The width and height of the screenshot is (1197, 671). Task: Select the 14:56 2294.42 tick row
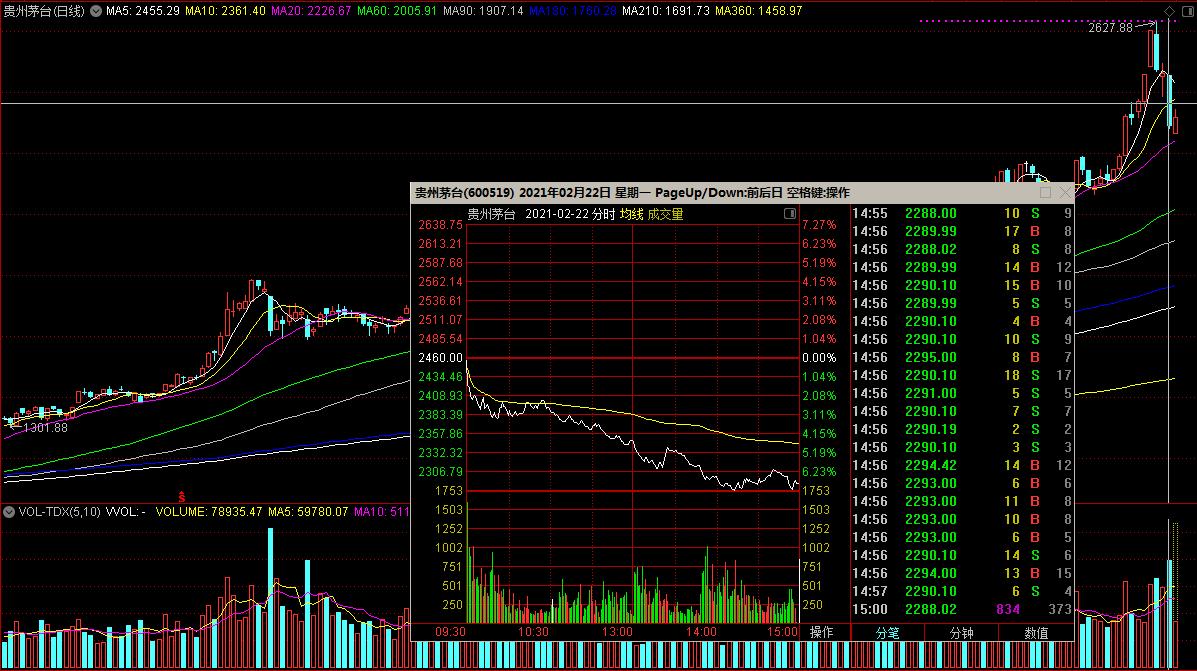point(962,465)
